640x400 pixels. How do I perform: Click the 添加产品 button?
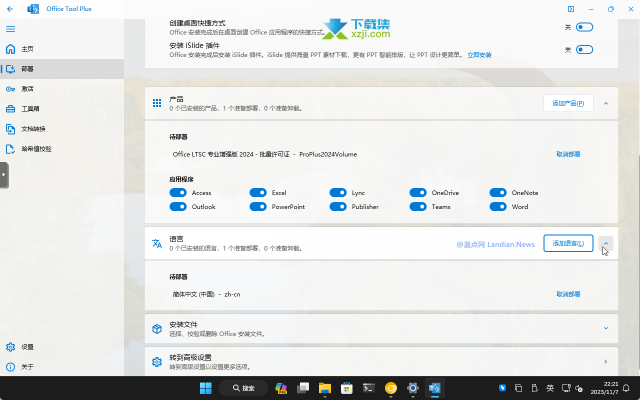click(568, 103)
